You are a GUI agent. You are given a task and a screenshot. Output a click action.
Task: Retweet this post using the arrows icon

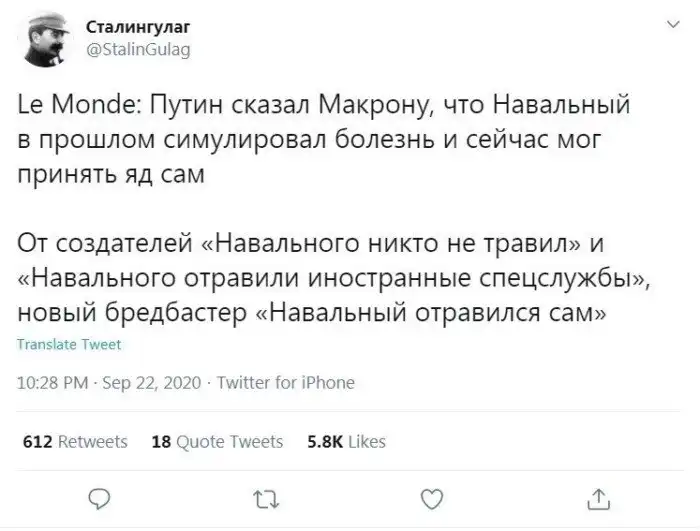pos(265,497)
